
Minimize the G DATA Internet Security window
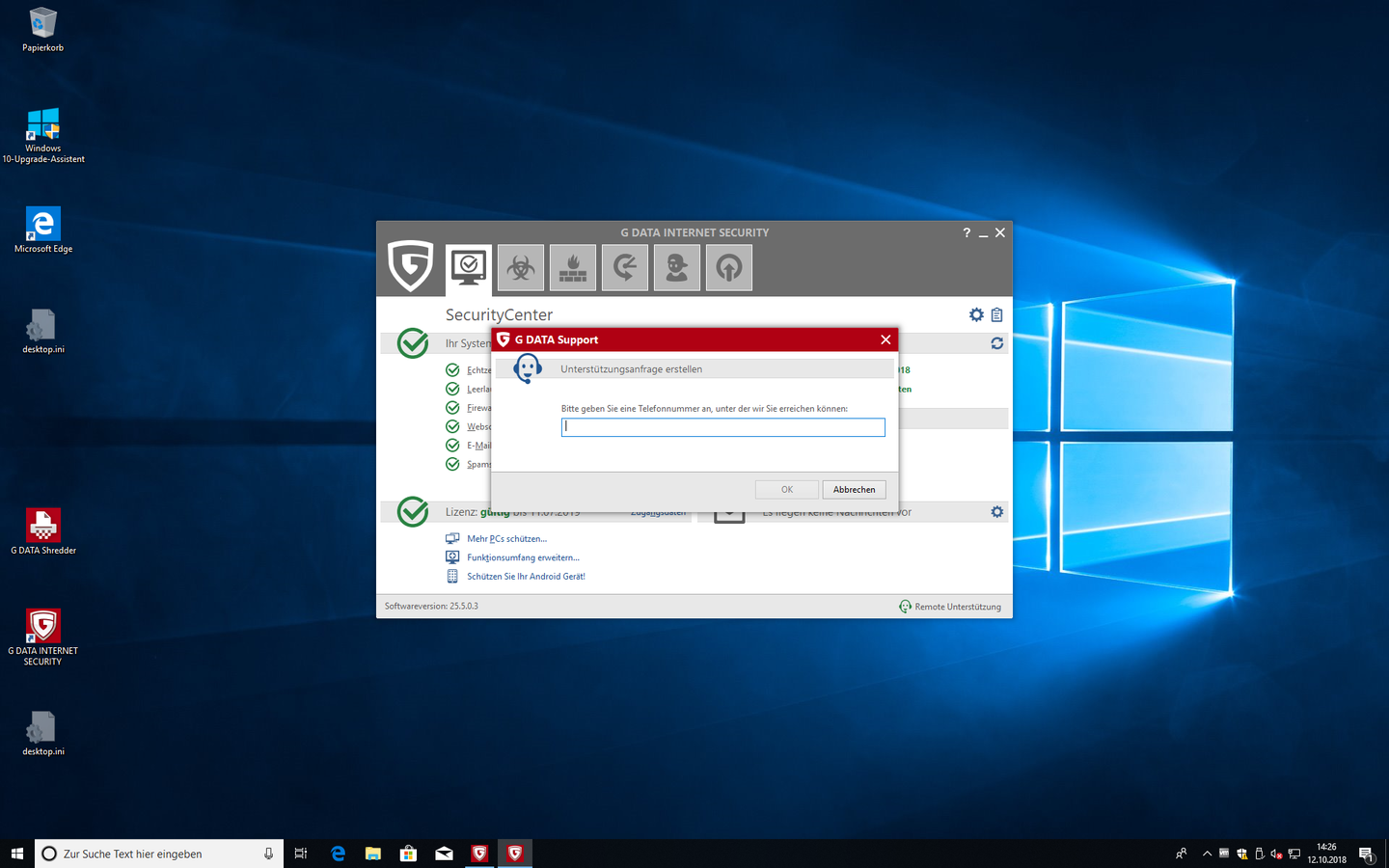[983, 232]
